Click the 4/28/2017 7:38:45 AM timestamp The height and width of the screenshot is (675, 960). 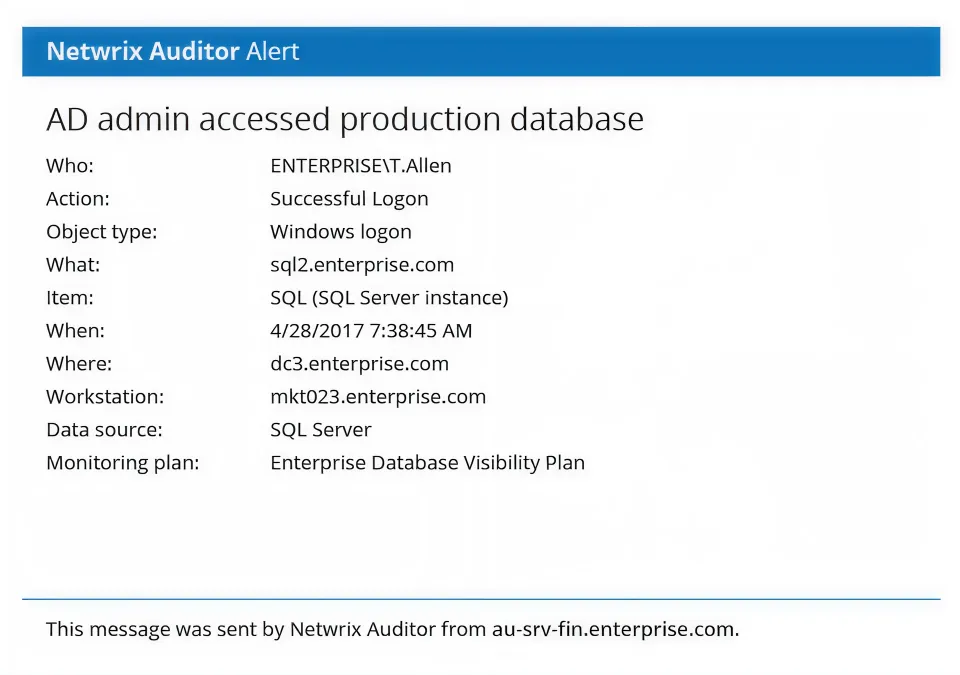[371, 331]
